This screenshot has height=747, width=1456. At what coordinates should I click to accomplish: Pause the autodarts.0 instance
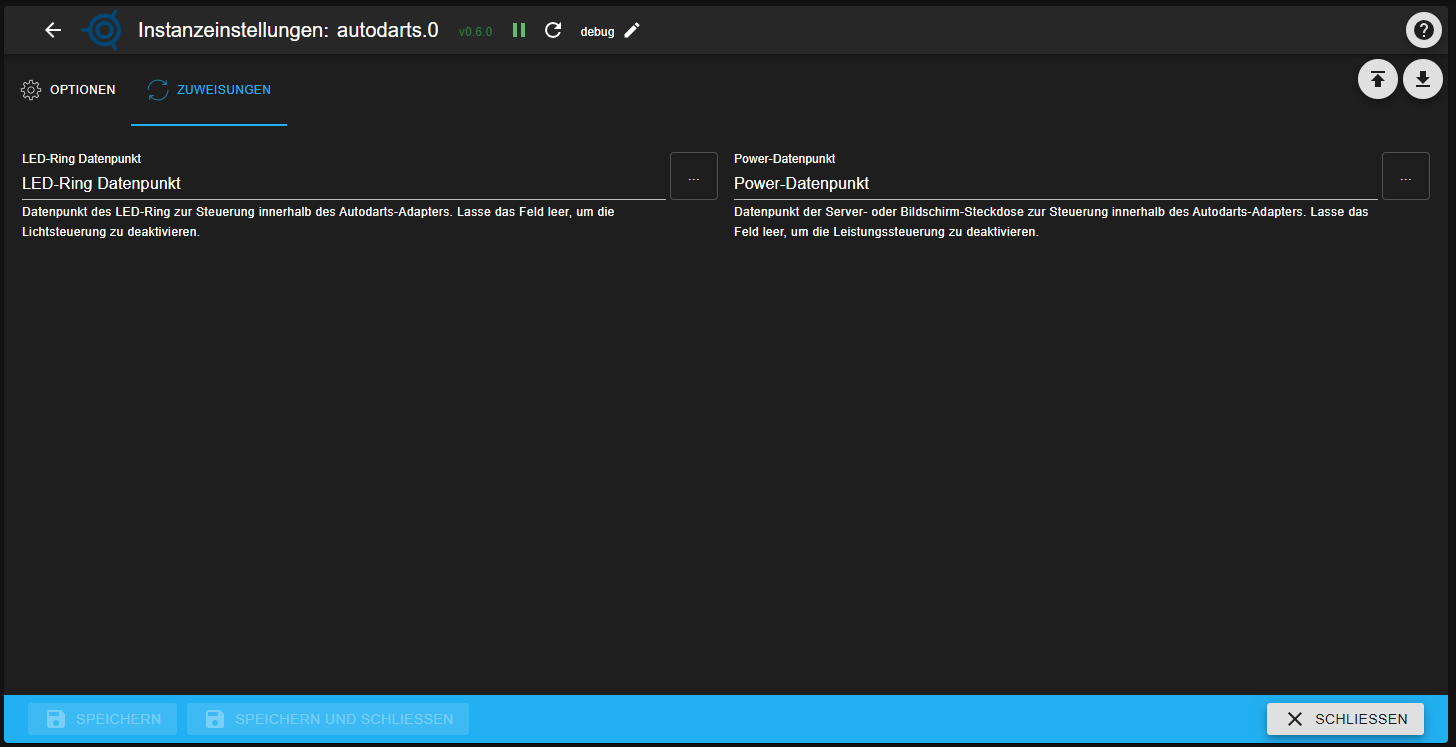pyautogui.click(x=519, y=30)
